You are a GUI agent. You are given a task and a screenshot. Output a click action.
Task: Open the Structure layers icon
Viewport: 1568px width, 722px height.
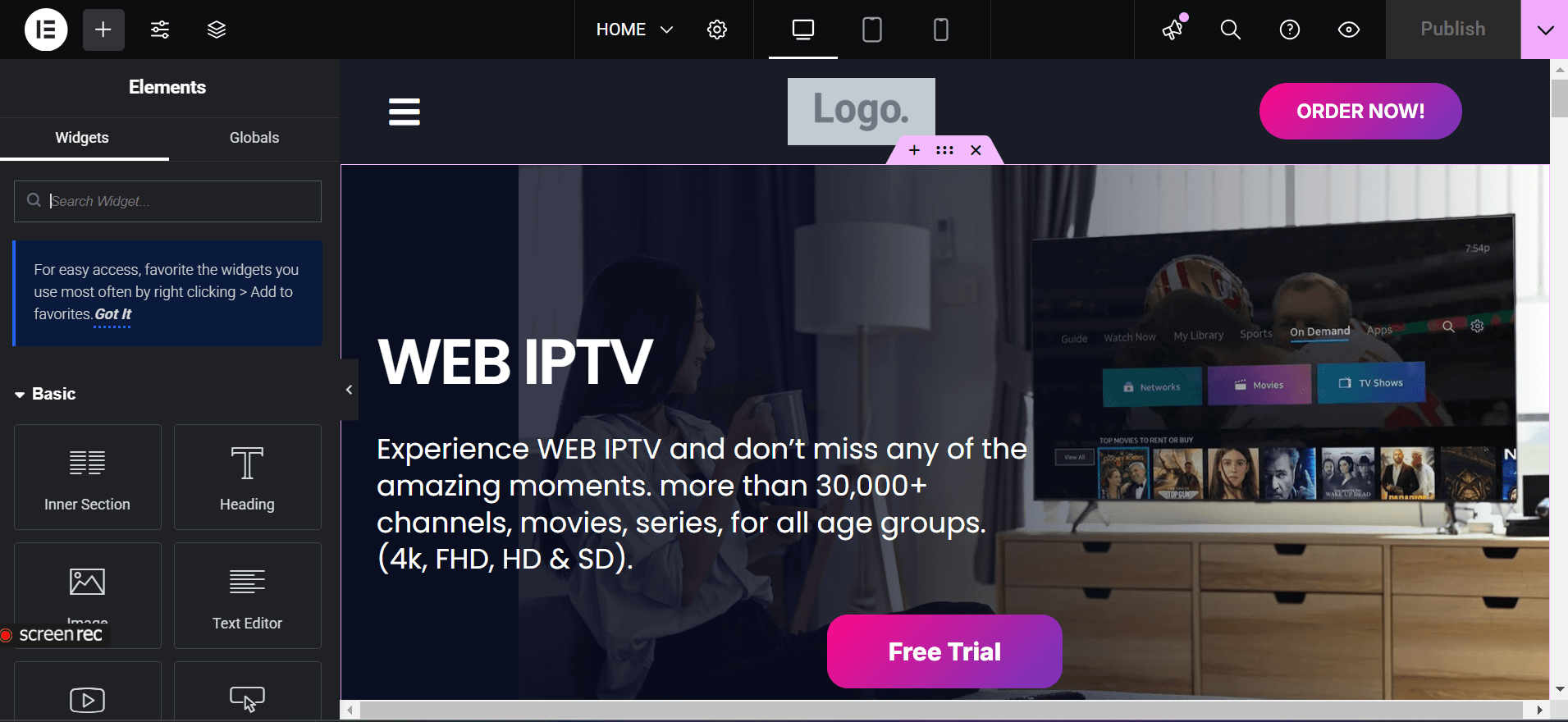click(217, 30)
